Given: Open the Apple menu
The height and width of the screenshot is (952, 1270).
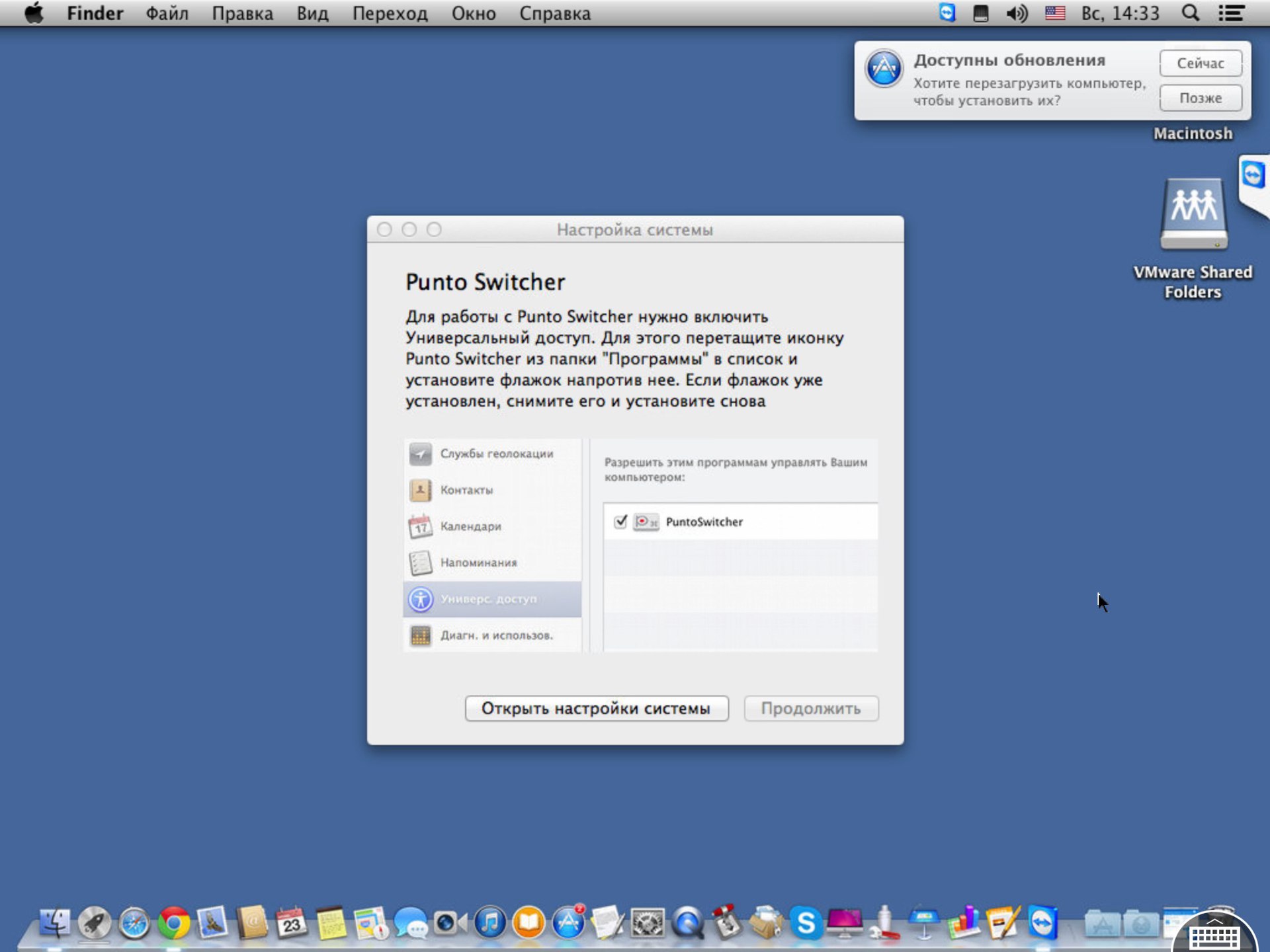Looking at the screenshot, I should pyautogui.click(x=34, y=13).
